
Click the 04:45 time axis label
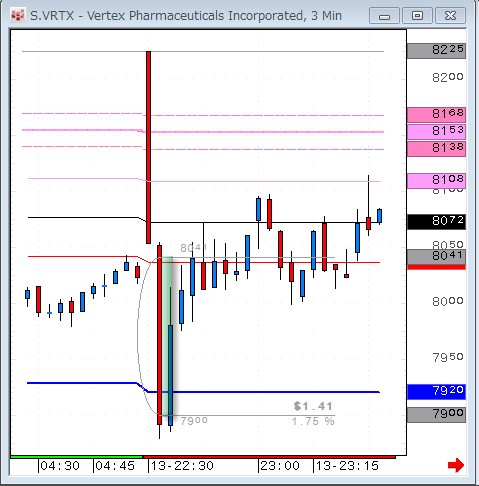115,466
